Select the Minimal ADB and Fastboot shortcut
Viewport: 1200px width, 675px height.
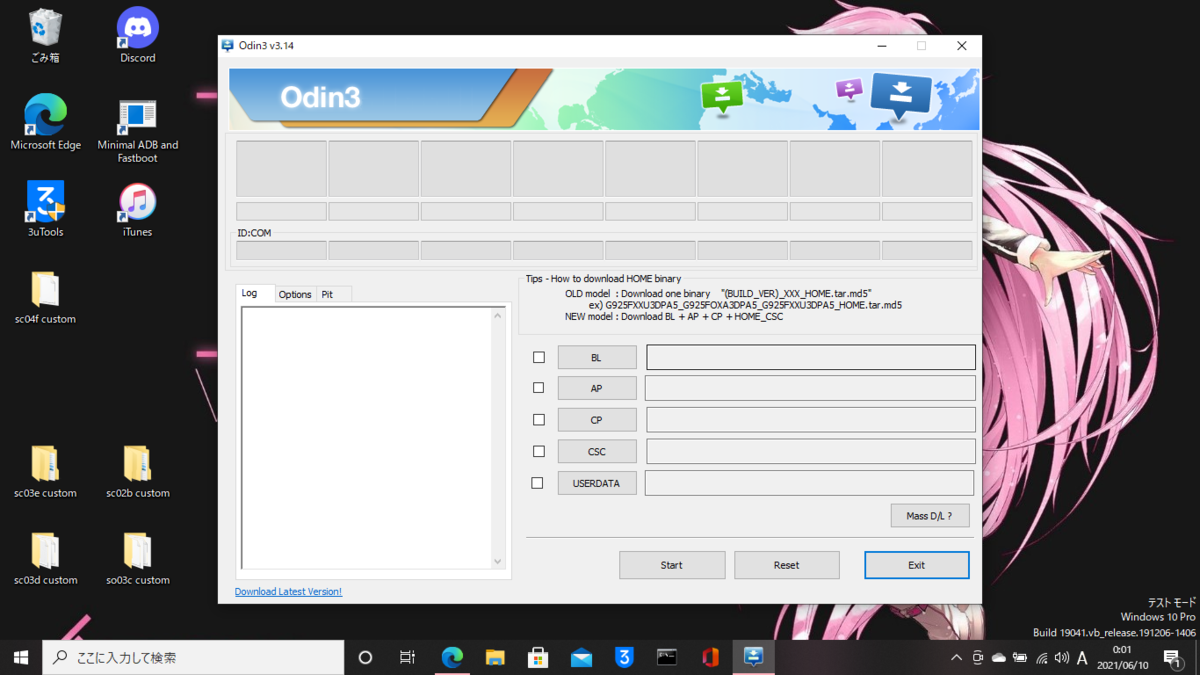pyautogui.click(x=137, y=129)
